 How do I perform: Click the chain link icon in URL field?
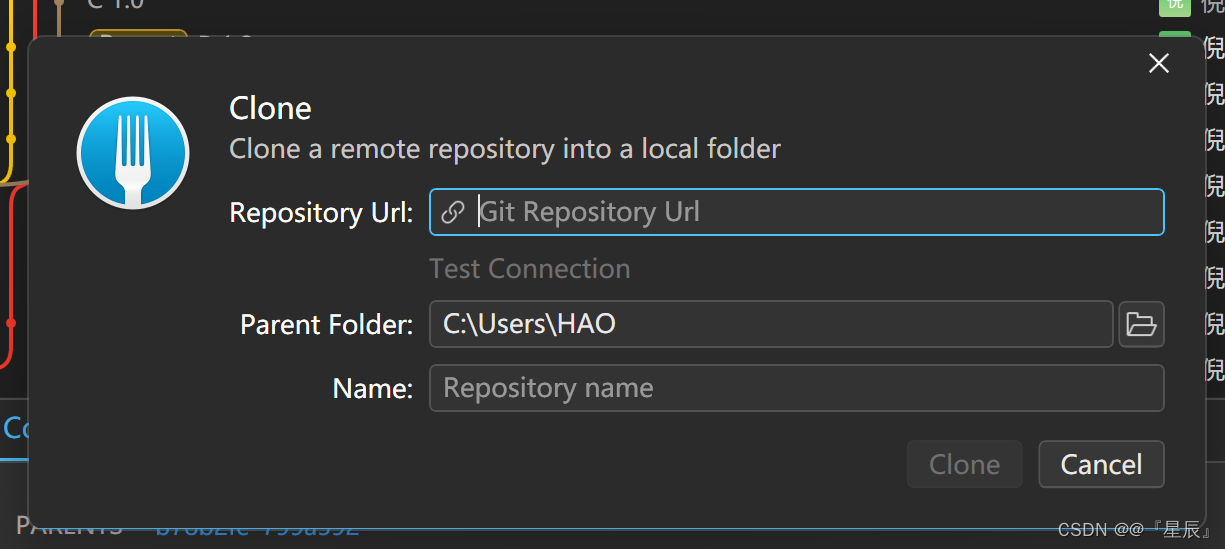(453, 212)
